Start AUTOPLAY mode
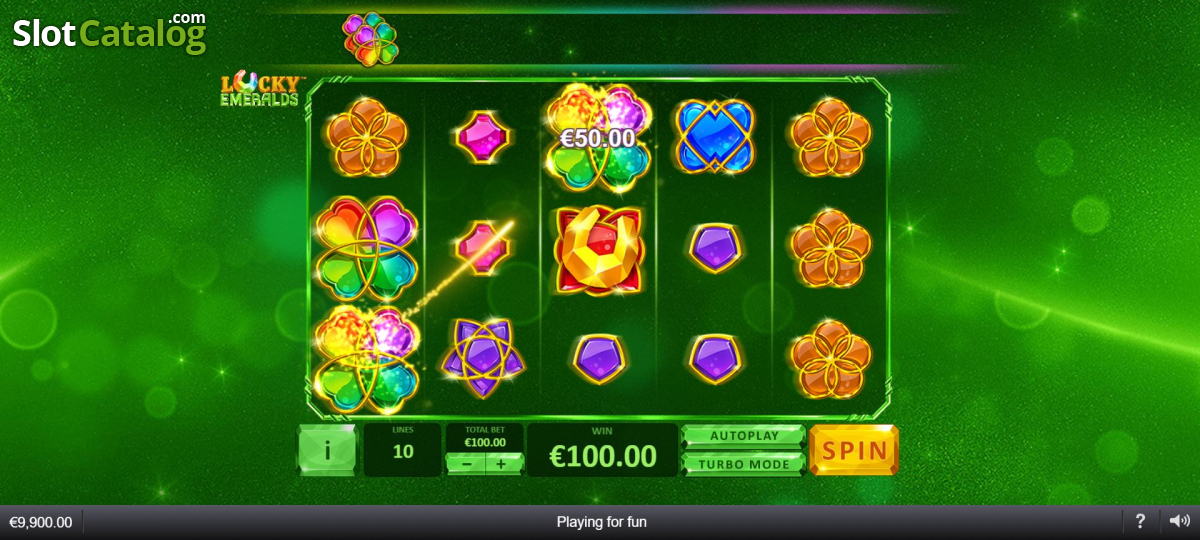Screen dimensions: 1200x540 click(743, 436)
